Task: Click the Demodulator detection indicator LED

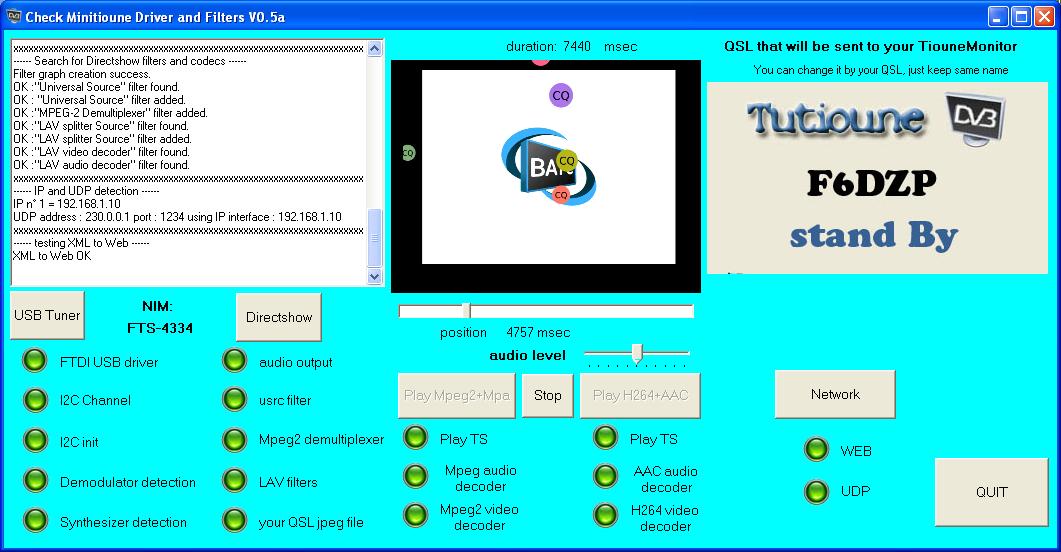Action: pos(35,480)
